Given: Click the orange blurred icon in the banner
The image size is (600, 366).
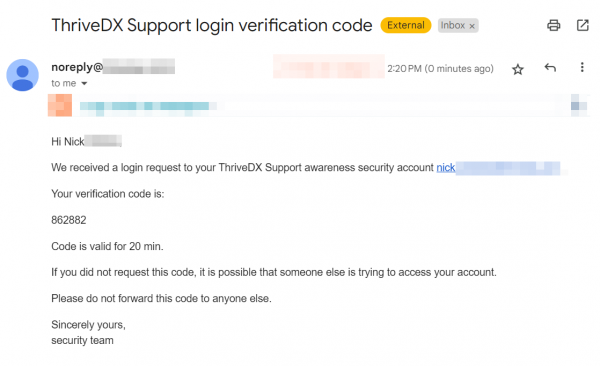Looking at the screenshot, I should click(x=60, y=105).
